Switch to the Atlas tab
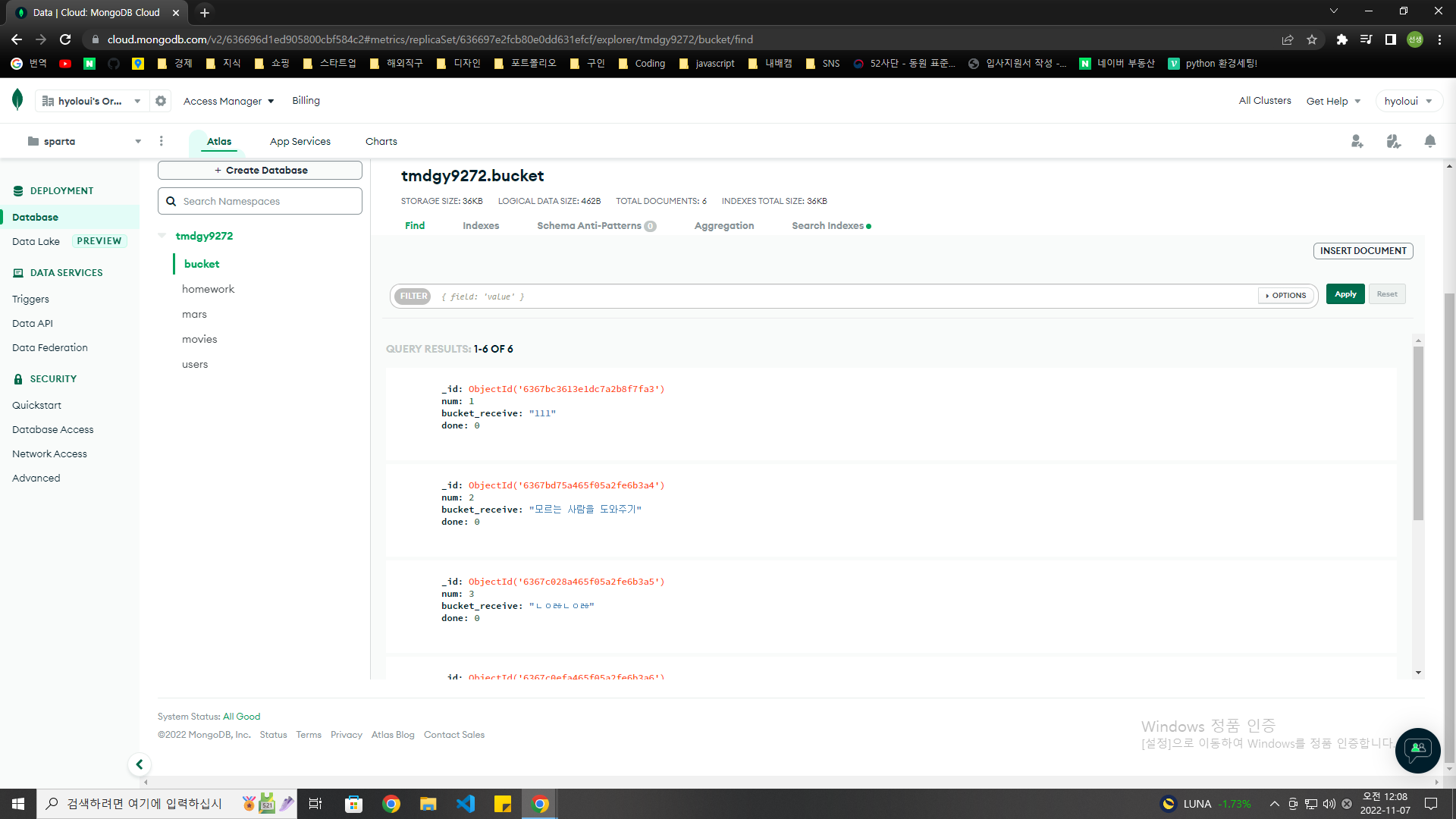Image resolution: width=1456 pixels, height=819 pixels. [219, 141]
